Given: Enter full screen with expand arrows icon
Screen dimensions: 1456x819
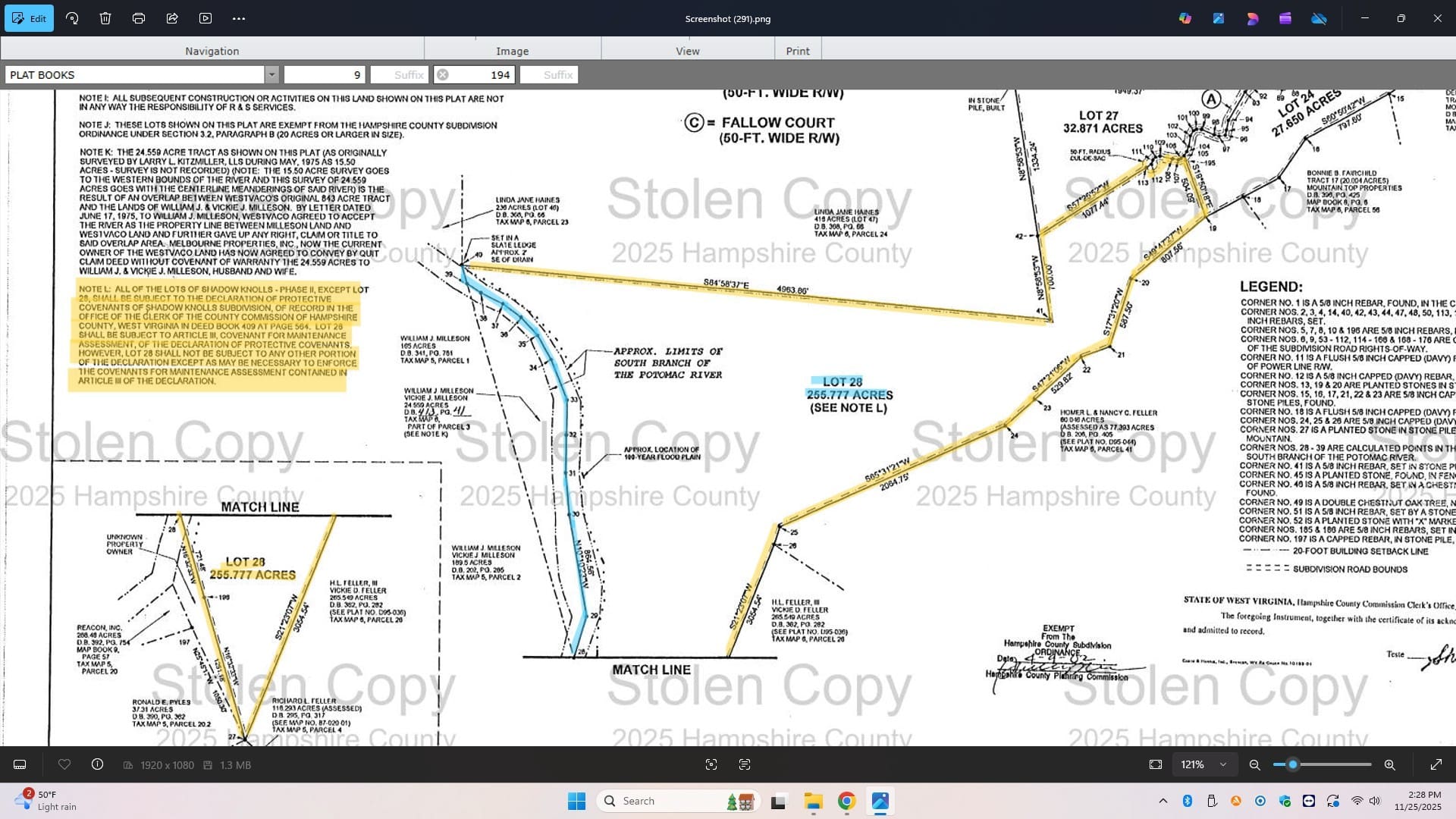Looking at the screenshot, I should [1436, 764].
